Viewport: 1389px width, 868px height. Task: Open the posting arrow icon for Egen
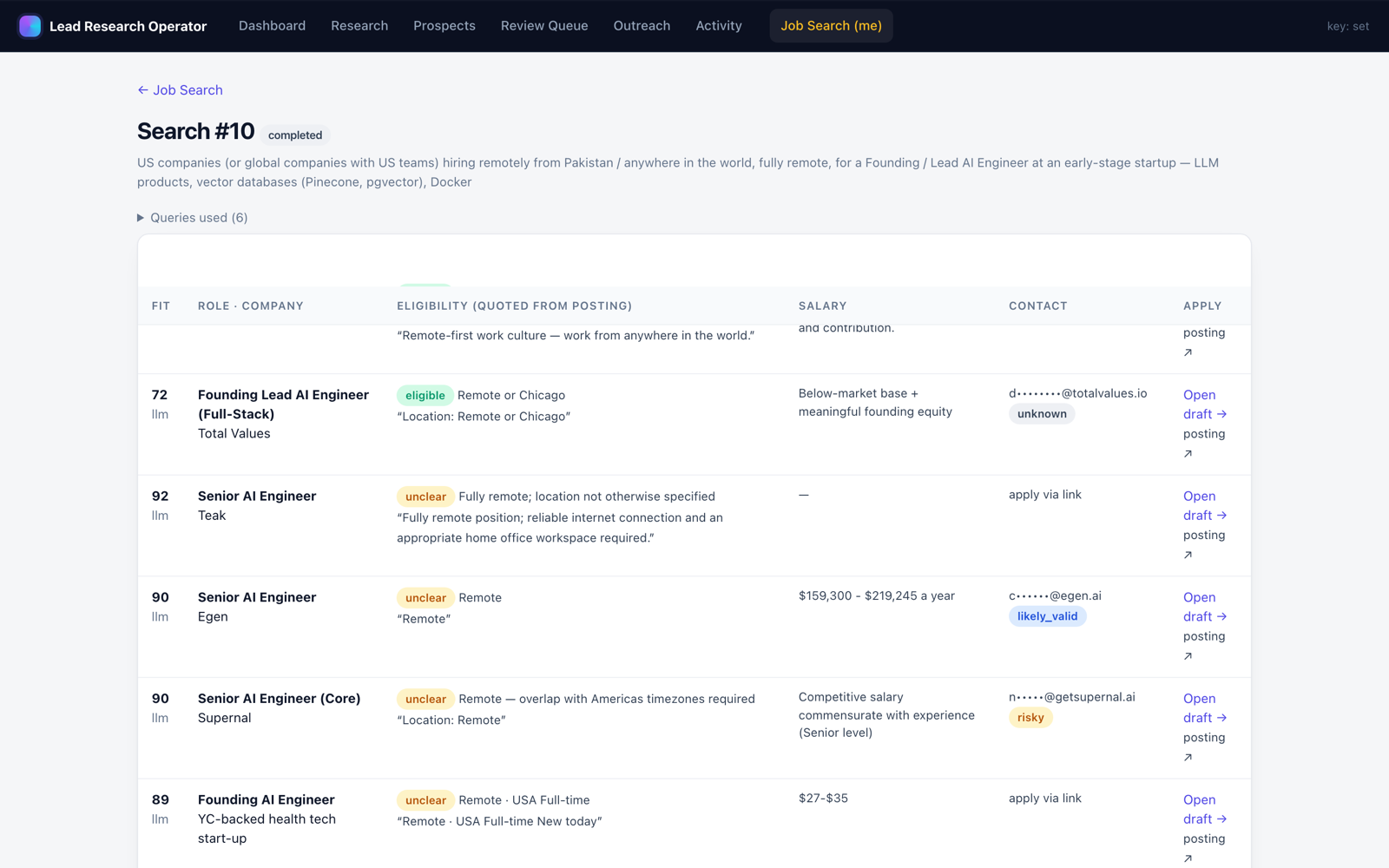[x=1188, y=656]
